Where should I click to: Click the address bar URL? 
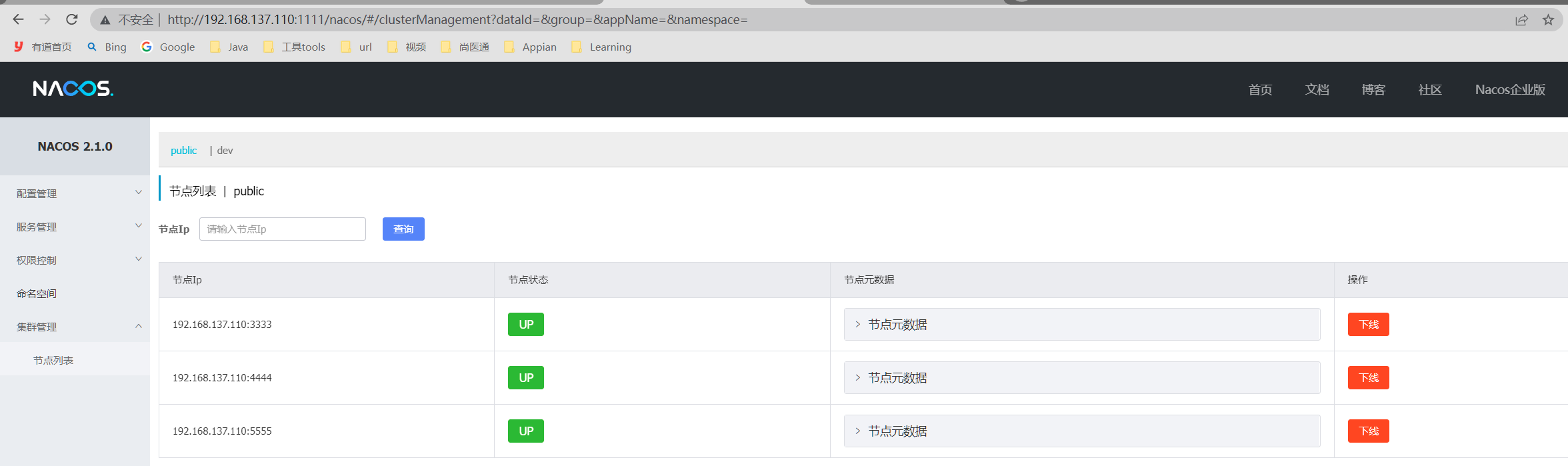(457, 20)
